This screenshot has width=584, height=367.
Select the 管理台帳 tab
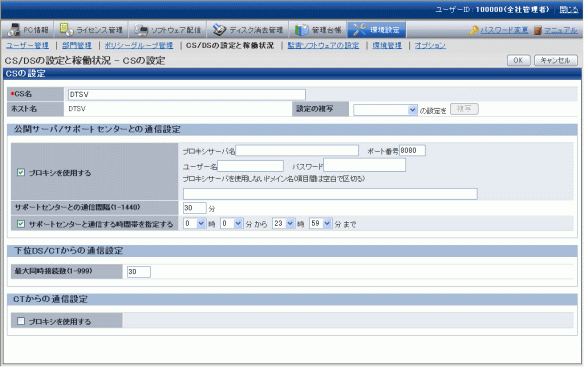click(318, 29)
